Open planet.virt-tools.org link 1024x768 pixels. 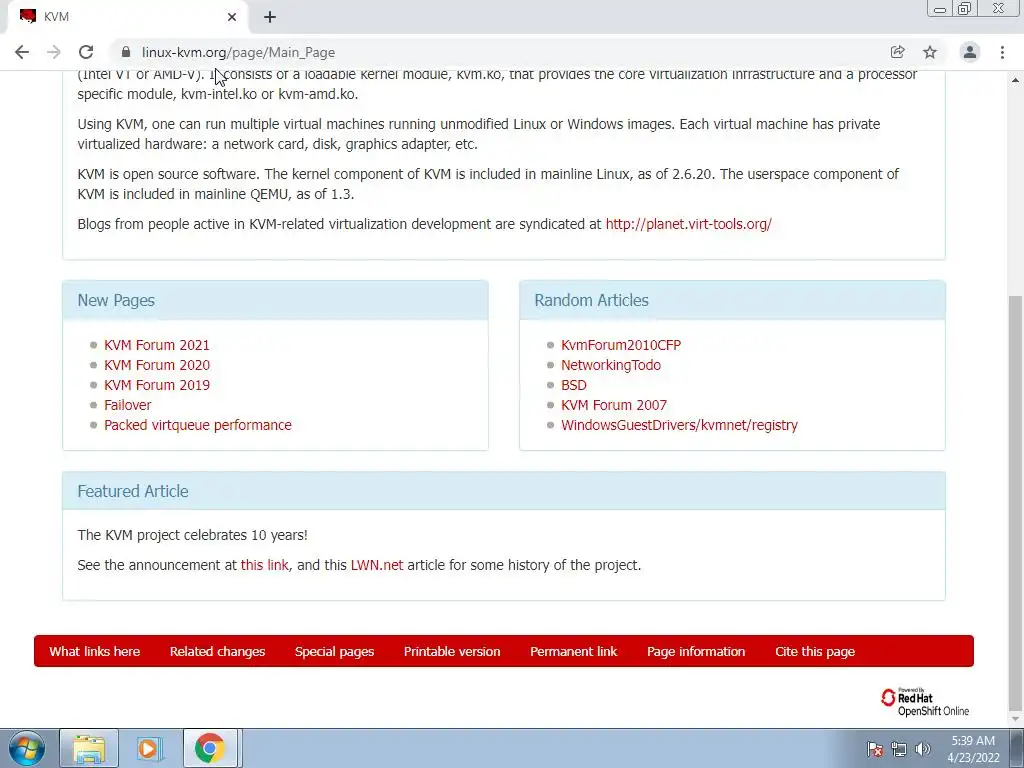coord(688,224)
